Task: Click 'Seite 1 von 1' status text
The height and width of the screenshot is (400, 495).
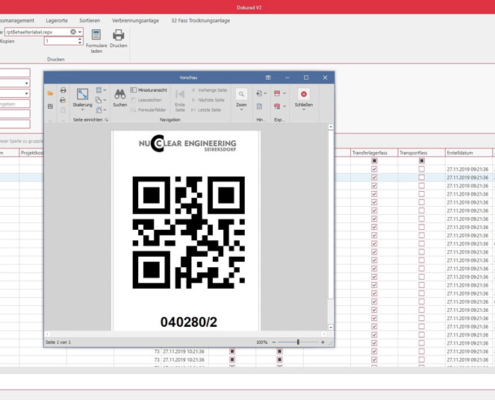Action: pos(58,342)
